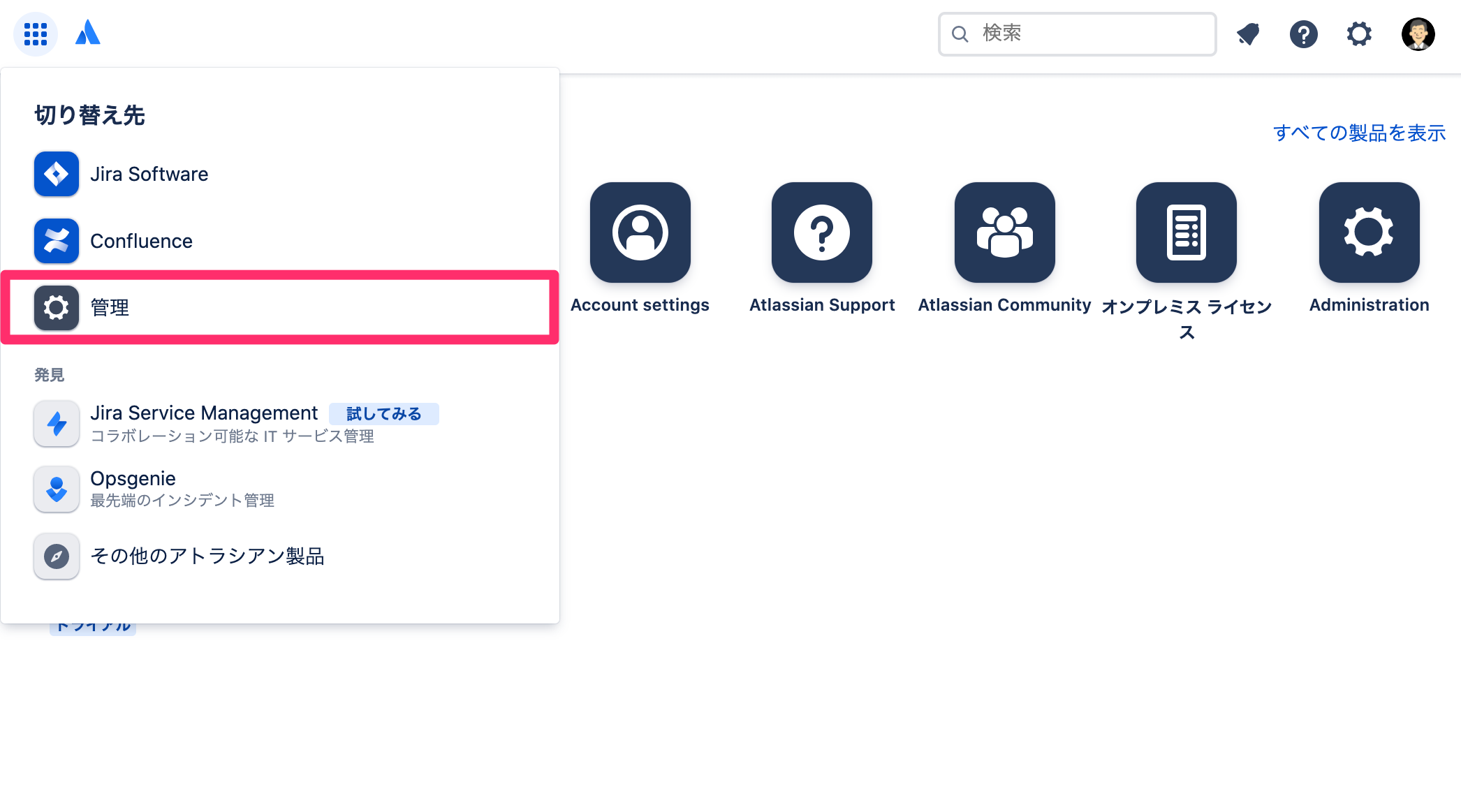This screenshot has width=1461, height=812.
Task: Open the オンプレミス ライセンス tile icon
Action: click(1187, 232)
